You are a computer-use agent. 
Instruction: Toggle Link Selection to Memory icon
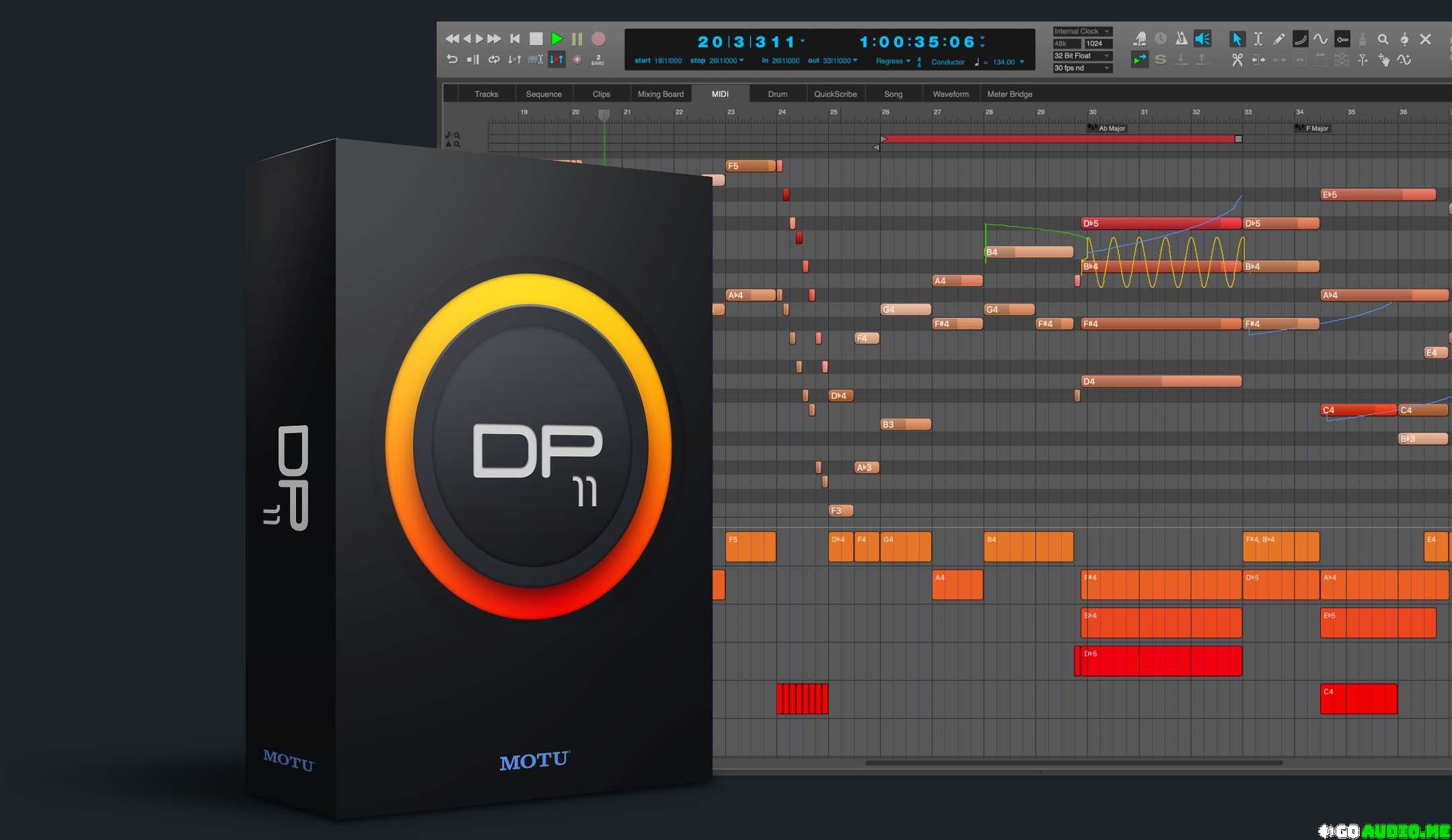536,60
